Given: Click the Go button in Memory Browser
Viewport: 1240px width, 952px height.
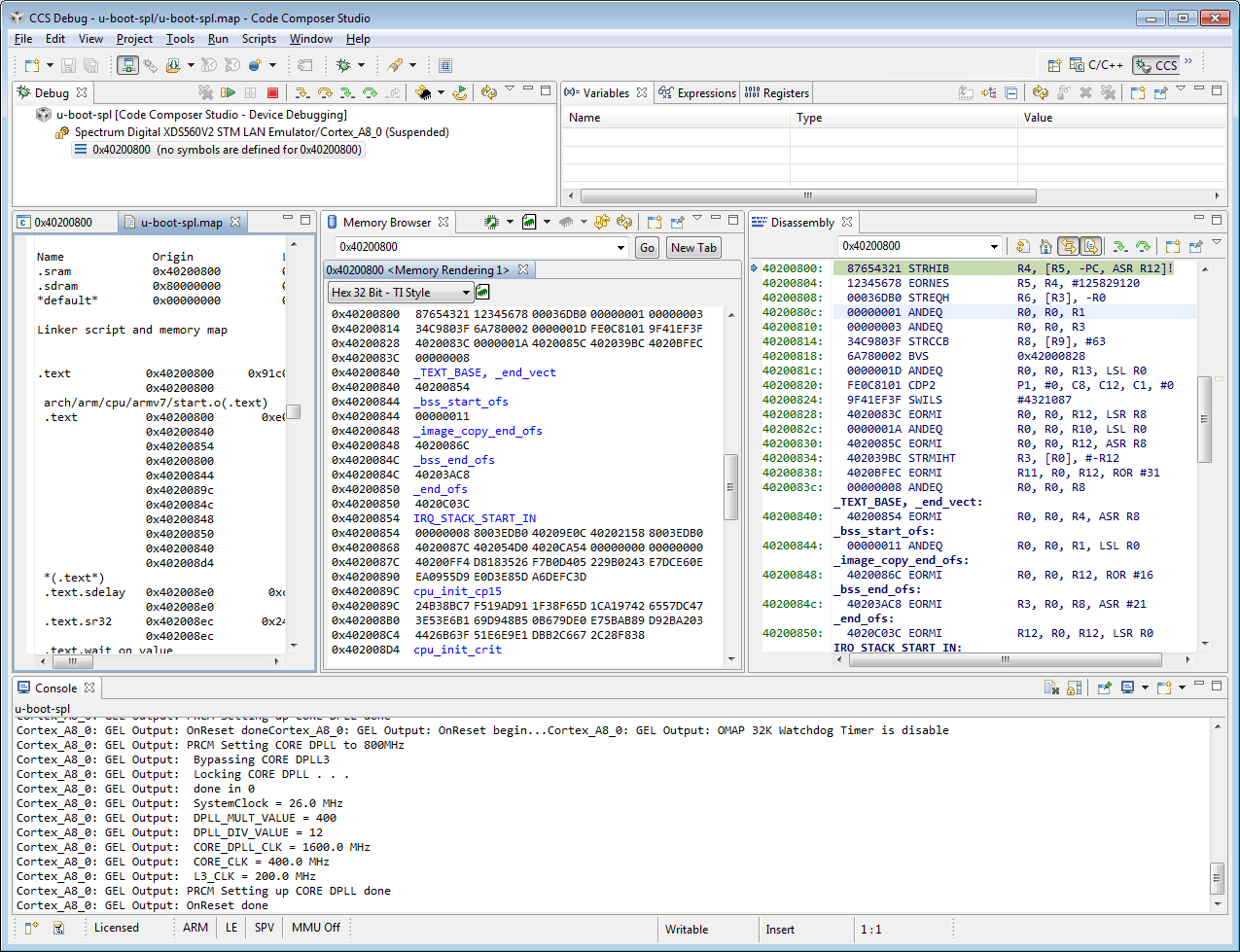Looking at the screenshot, I should 647,248.
